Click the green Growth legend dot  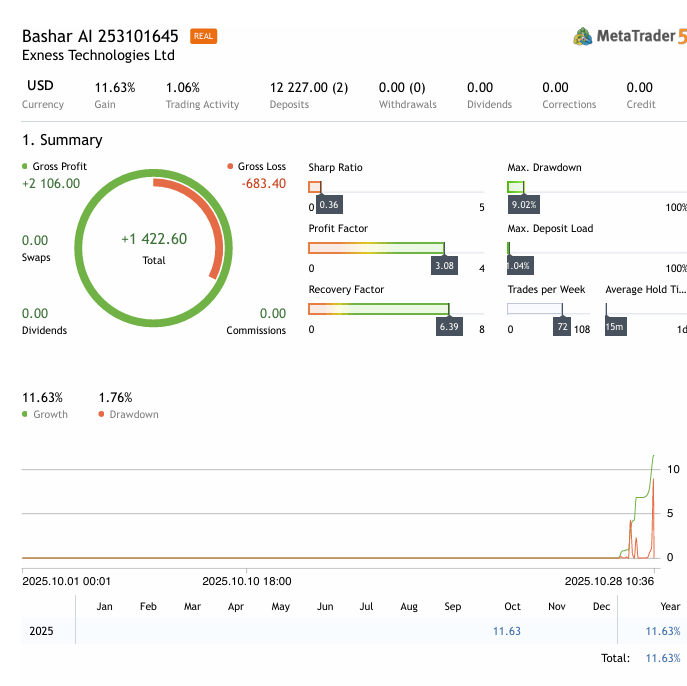click(x=26, y=414)
